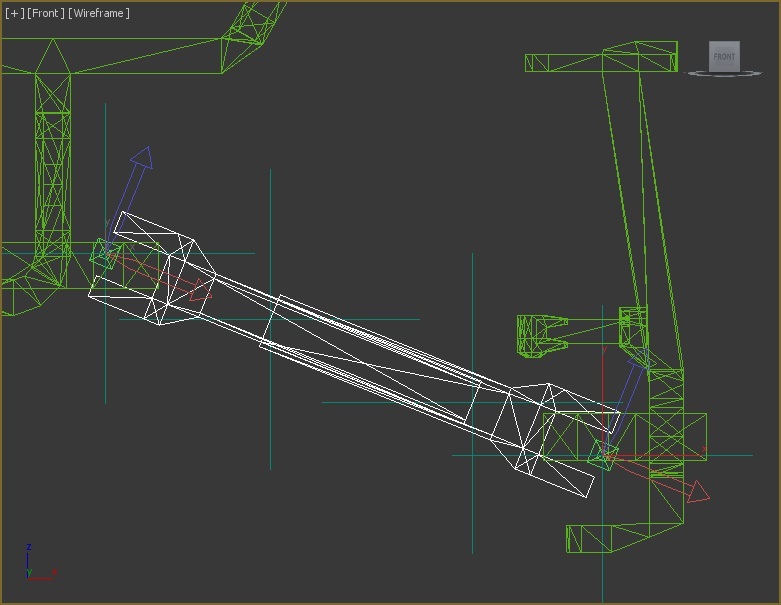
Task: Click the compass ring beneath the ViewCube
Action: click(724, 75)
